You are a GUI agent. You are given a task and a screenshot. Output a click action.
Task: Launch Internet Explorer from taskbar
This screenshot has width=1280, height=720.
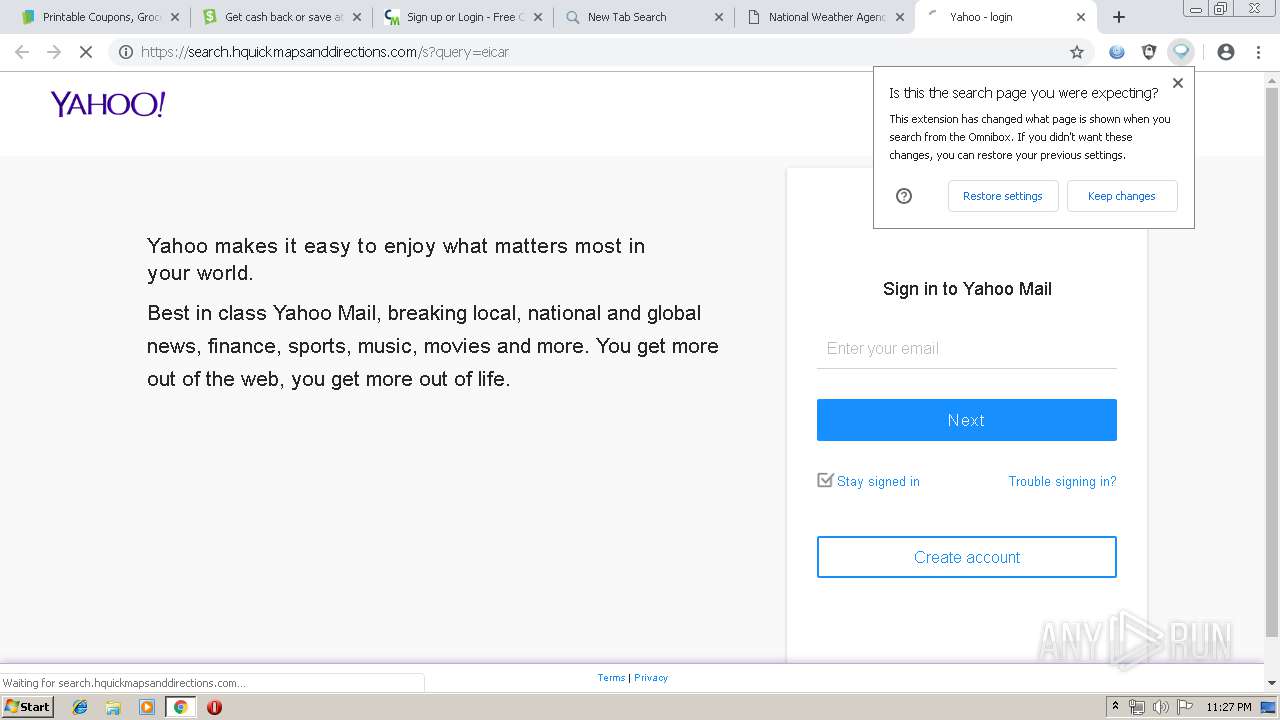pyautogui.click(x=80, y=707)
